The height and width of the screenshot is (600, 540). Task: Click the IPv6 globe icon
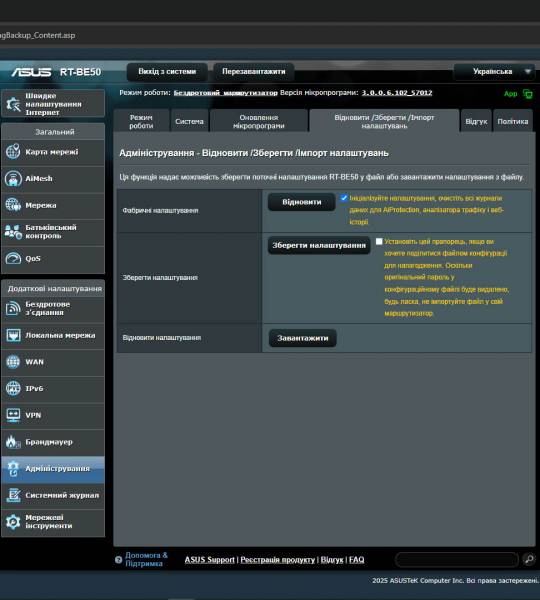click(13, 388)
